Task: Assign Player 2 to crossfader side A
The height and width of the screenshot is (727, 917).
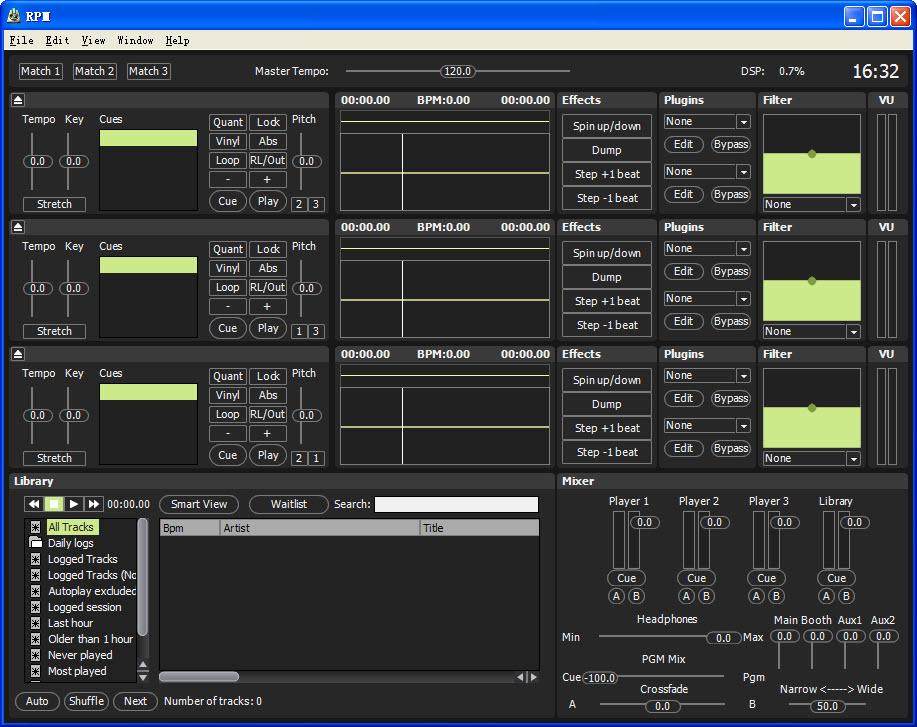Action: tap(687, 596)
